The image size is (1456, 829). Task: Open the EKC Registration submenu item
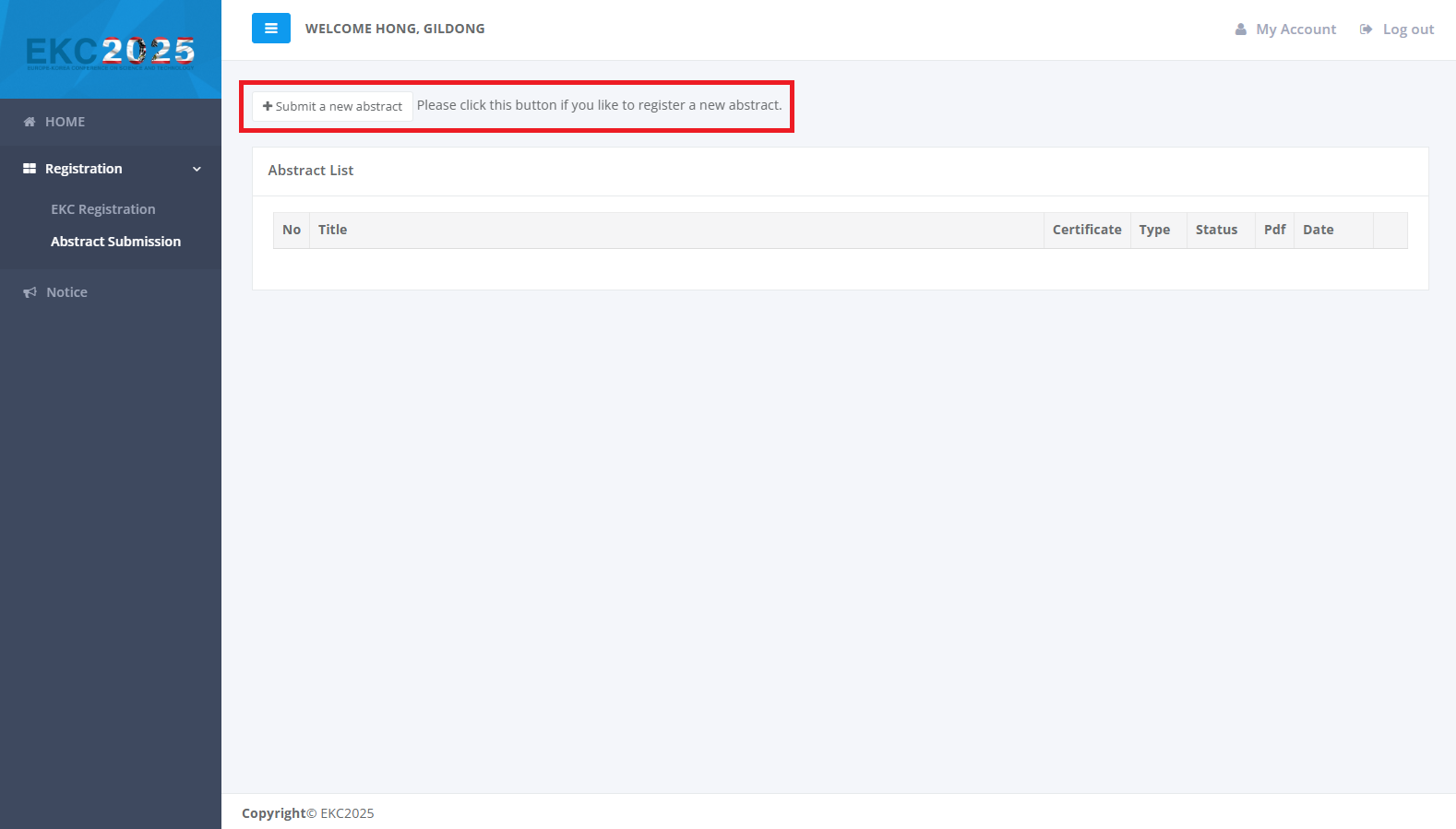click(103, 209)
